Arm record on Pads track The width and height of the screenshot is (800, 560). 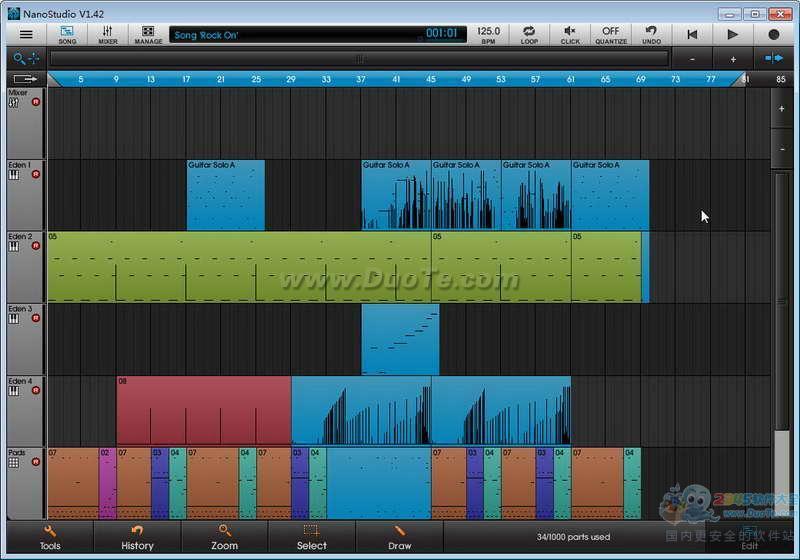[x=36, y=462]
